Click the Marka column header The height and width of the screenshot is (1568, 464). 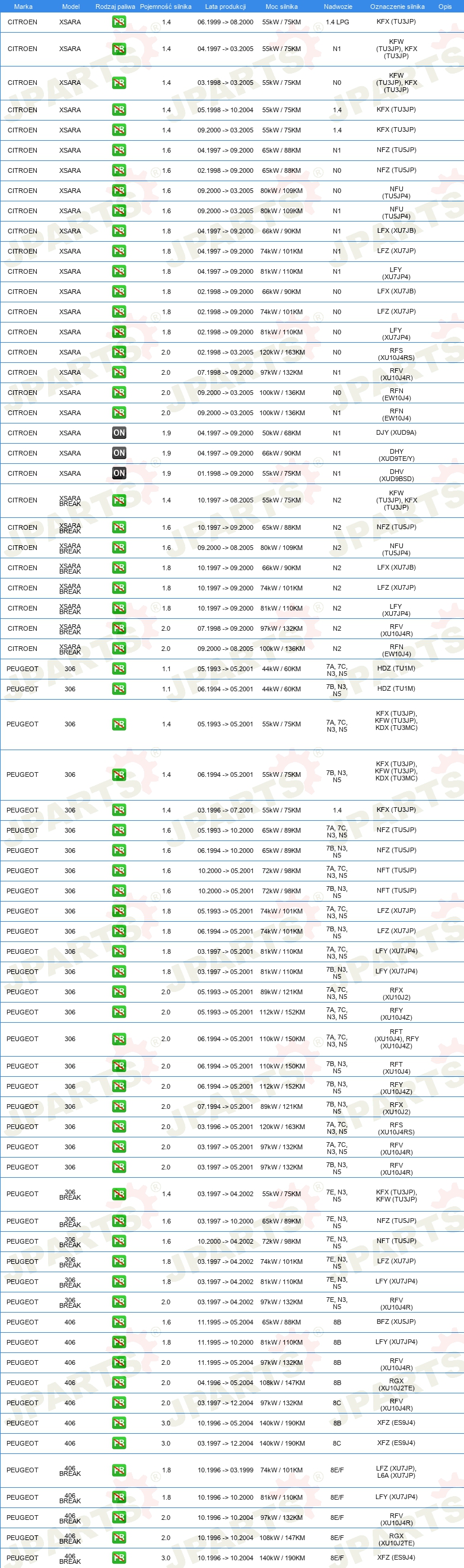(x=23, y=7)
